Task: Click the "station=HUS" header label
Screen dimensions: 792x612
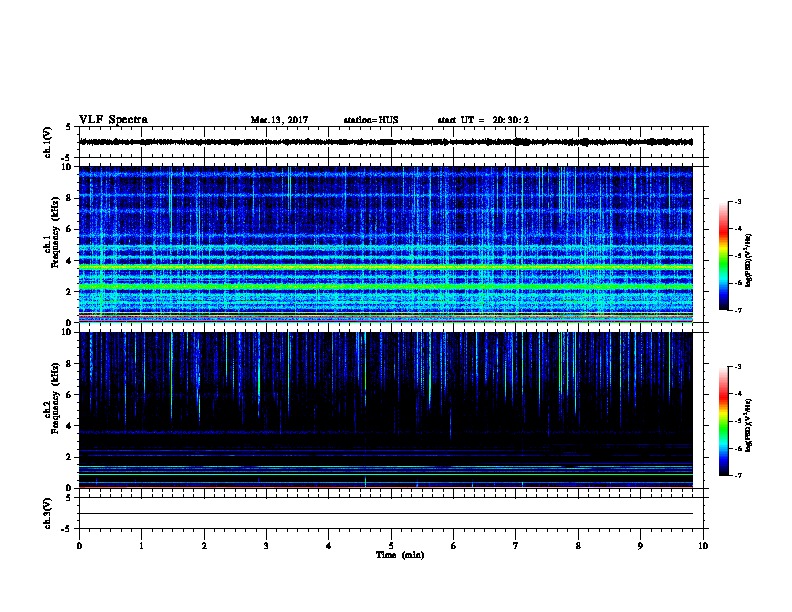Action: click(x=371, y=120)
